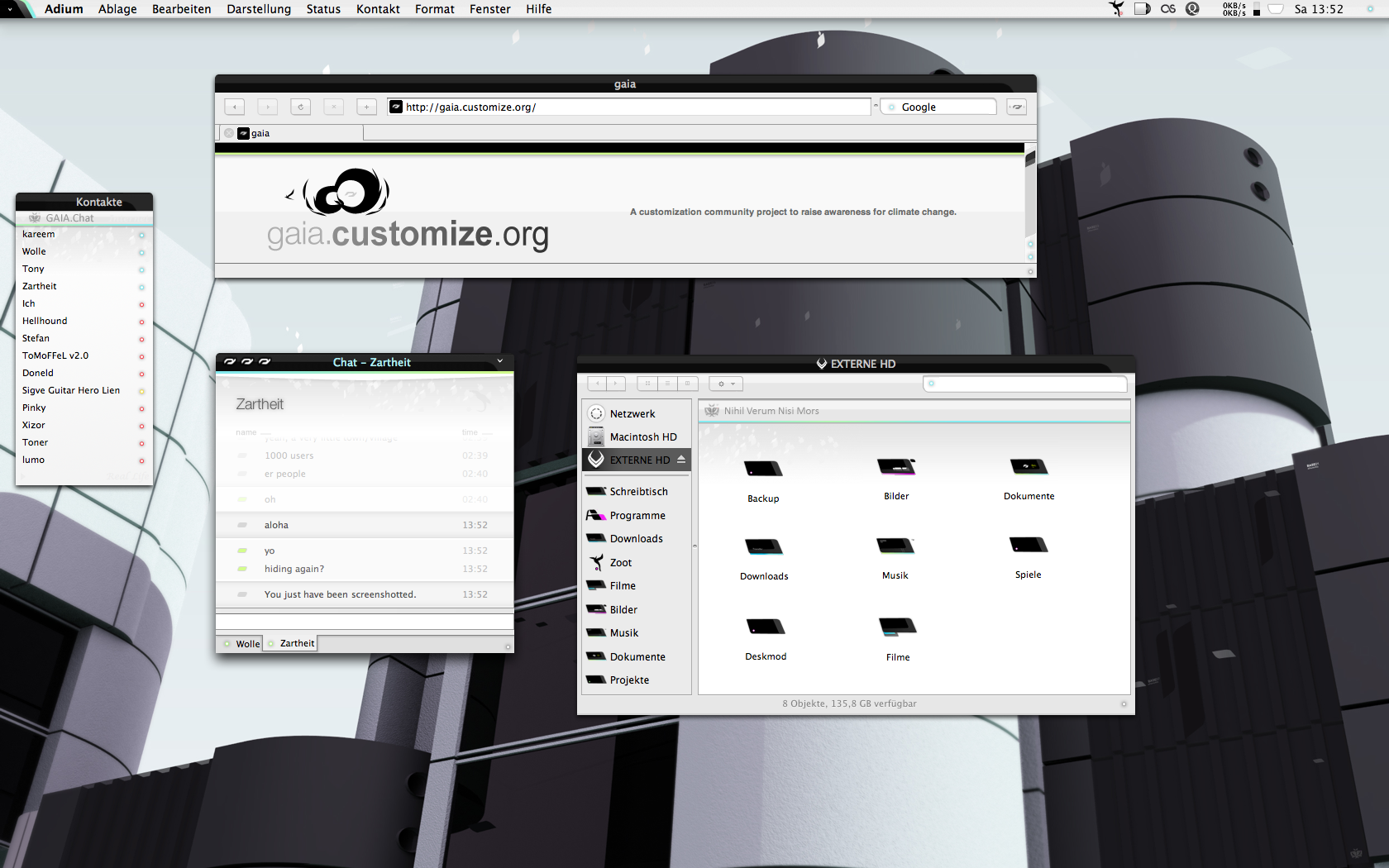1389x868 pixels.
Task: Click the gaia.customize.org logo
Action: [x=408, y=210]
